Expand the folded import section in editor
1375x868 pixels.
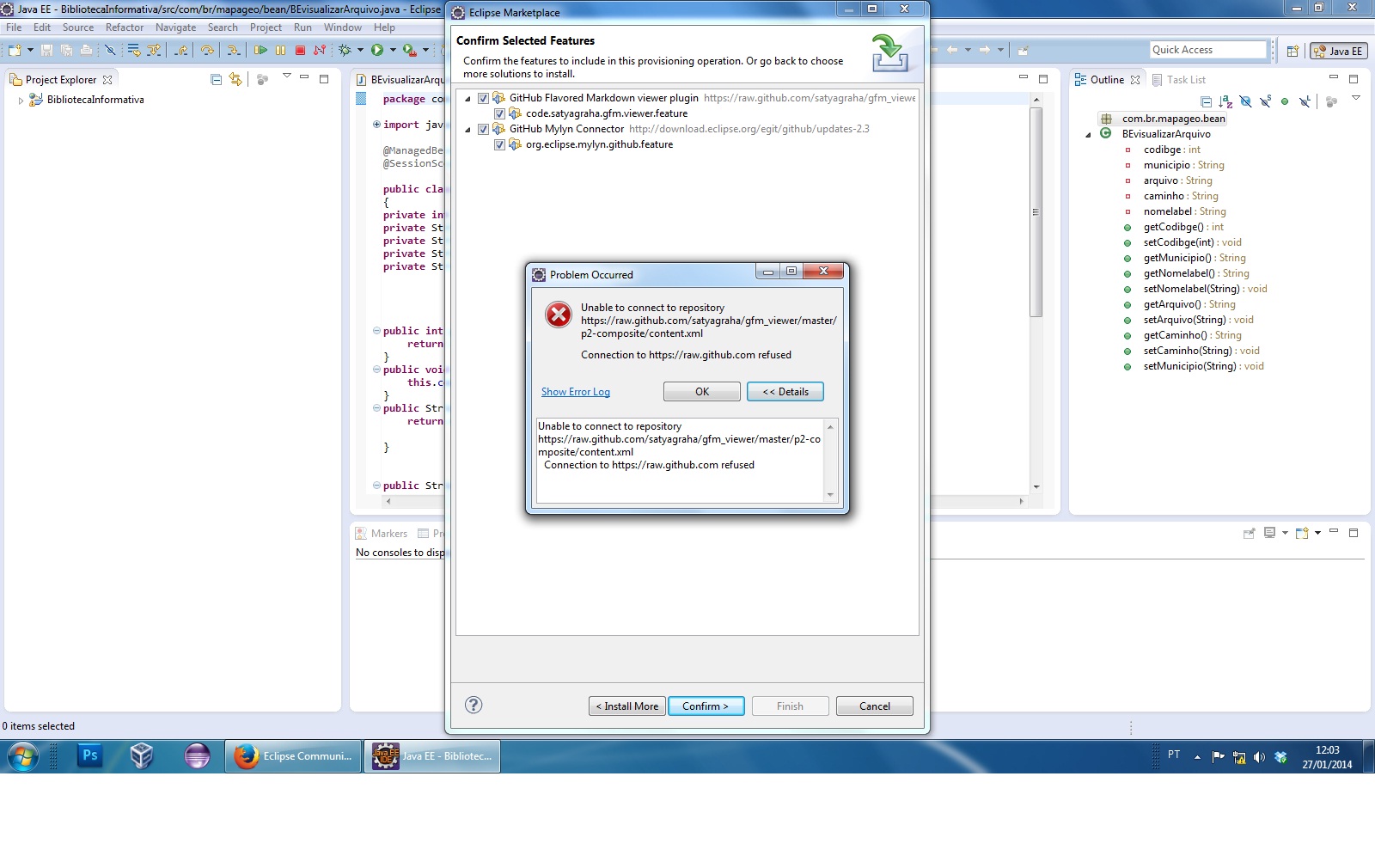(376, 125)
